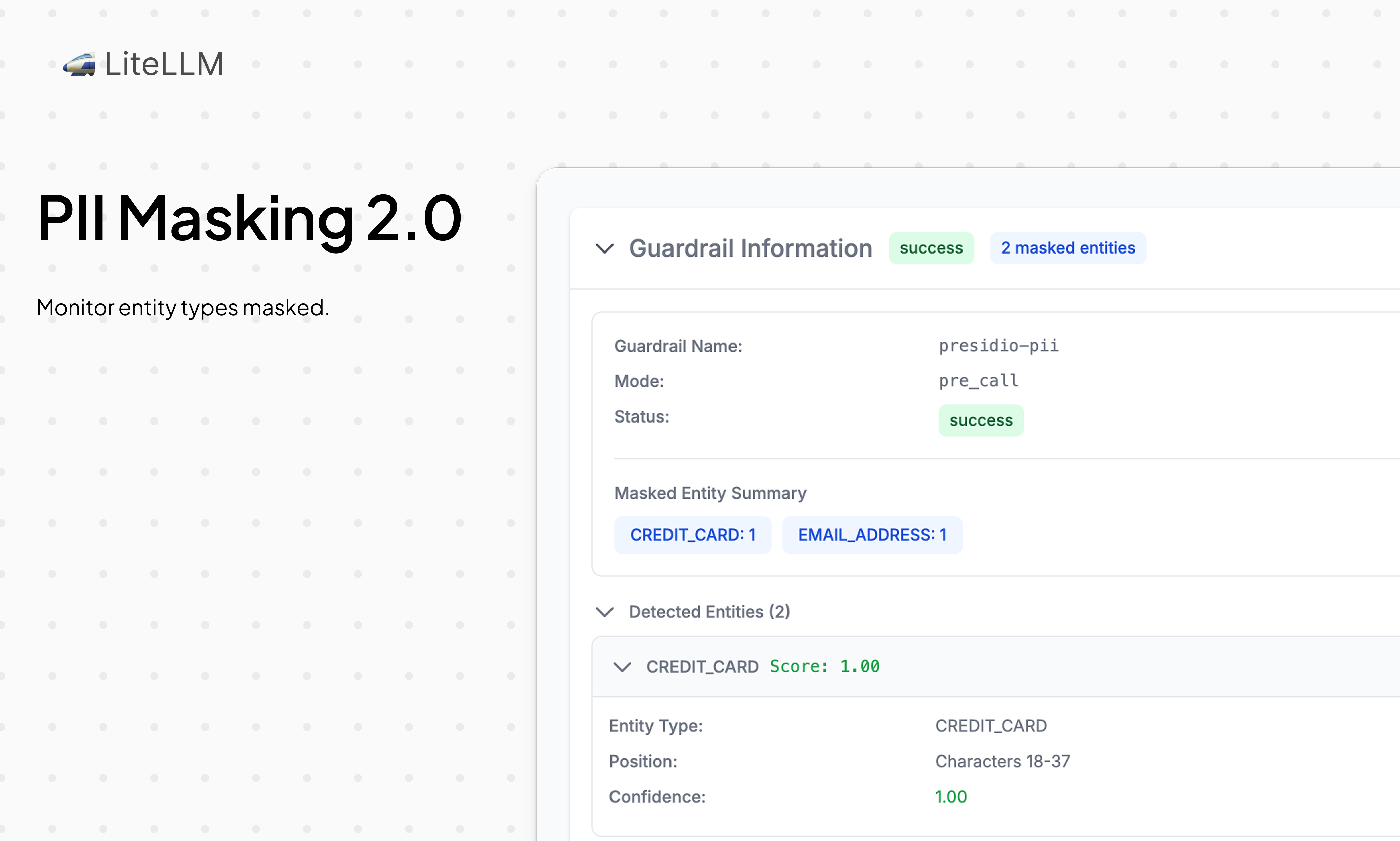Click the Score: 1.00 label
Viewport: 1400px width, 841px height.
tap(824, 666)
